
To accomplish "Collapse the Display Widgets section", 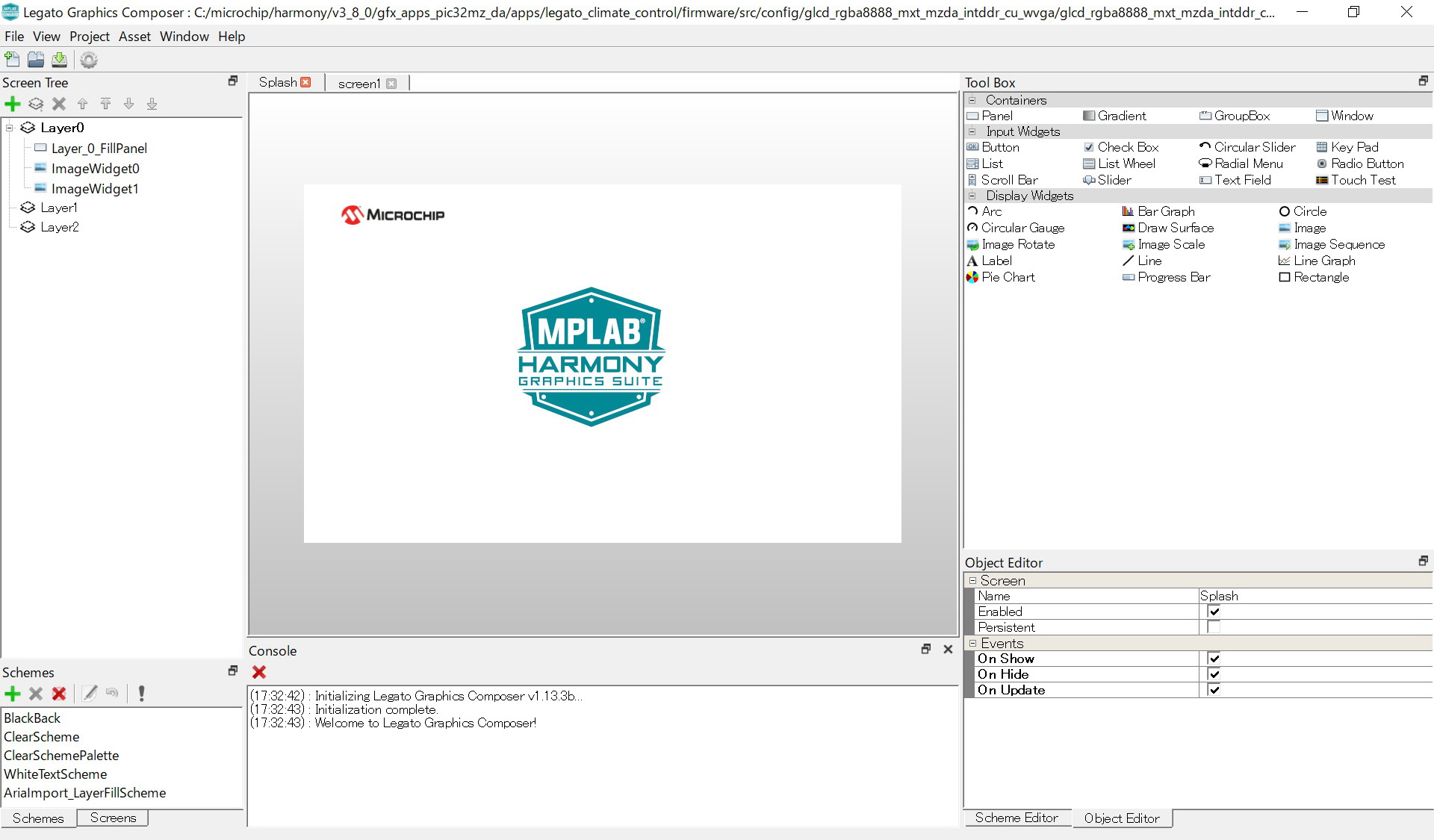I will [972, 196].
